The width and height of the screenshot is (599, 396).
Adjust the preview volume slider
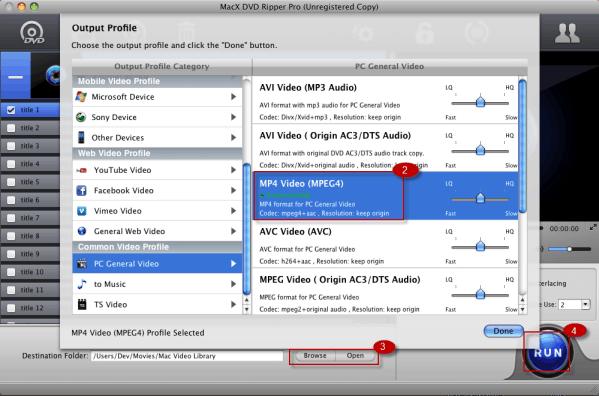click(x=569, y=249)
